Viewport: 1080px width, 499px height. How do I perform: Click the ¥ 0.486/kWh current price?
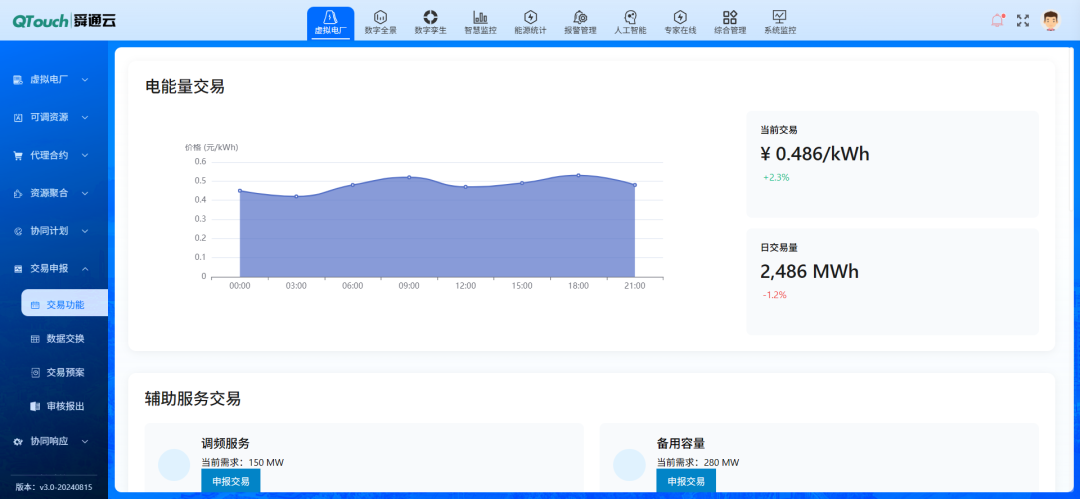tap(815, 154)
